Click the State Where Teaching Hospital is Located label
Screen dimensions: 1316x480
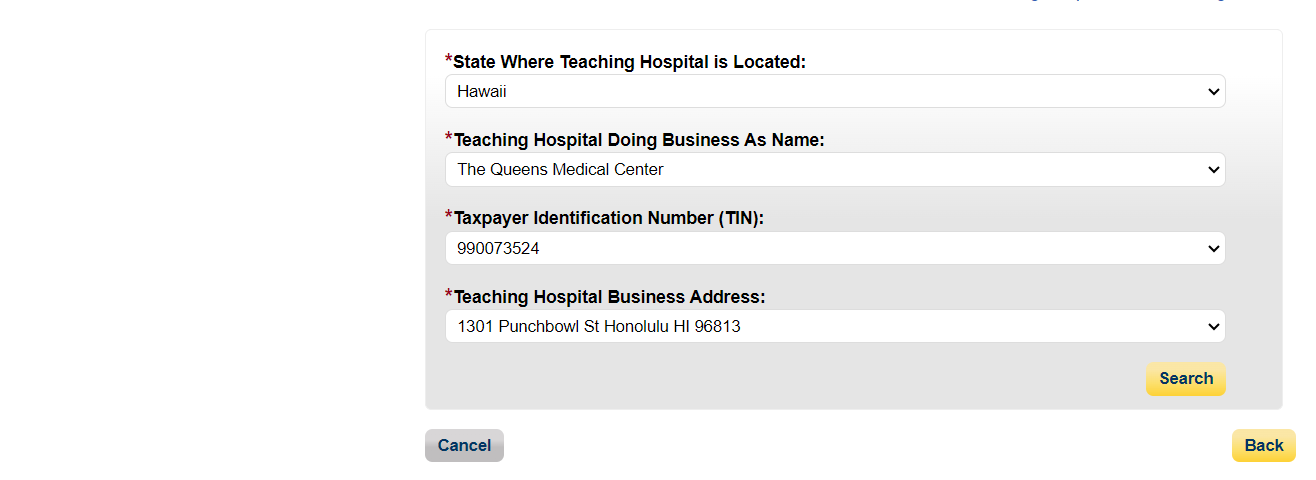point(629,62)
